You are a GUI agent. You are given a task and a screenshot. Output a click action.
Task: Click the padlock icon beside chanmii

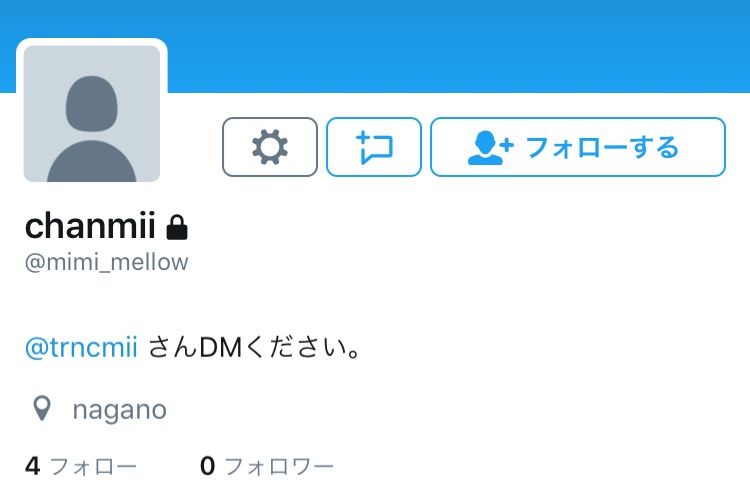(177, 227)
